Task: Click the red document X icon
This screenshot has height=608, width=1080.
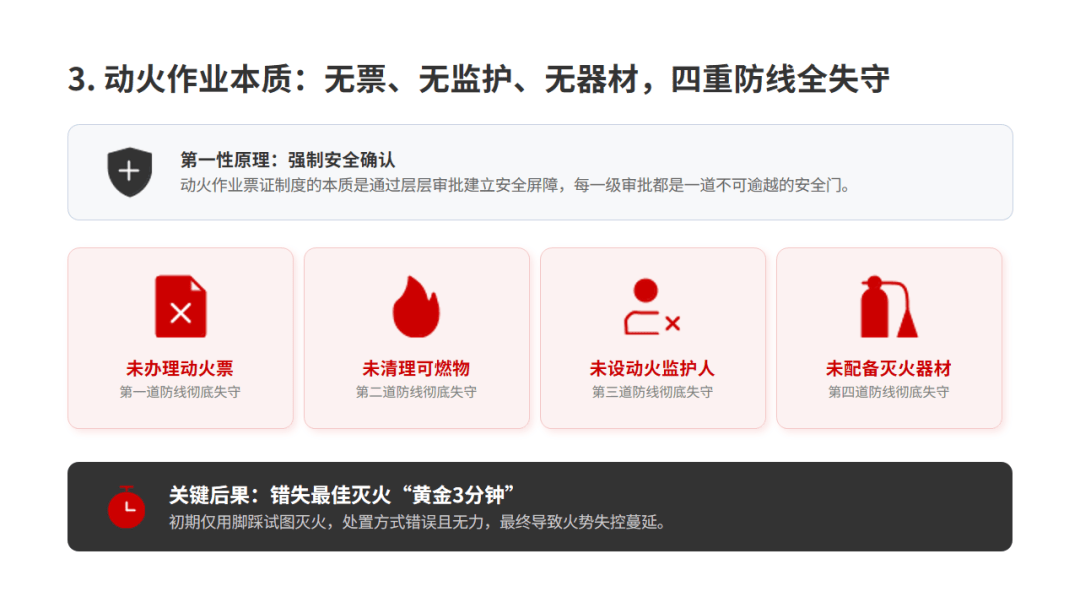Action: pos(180,306)
